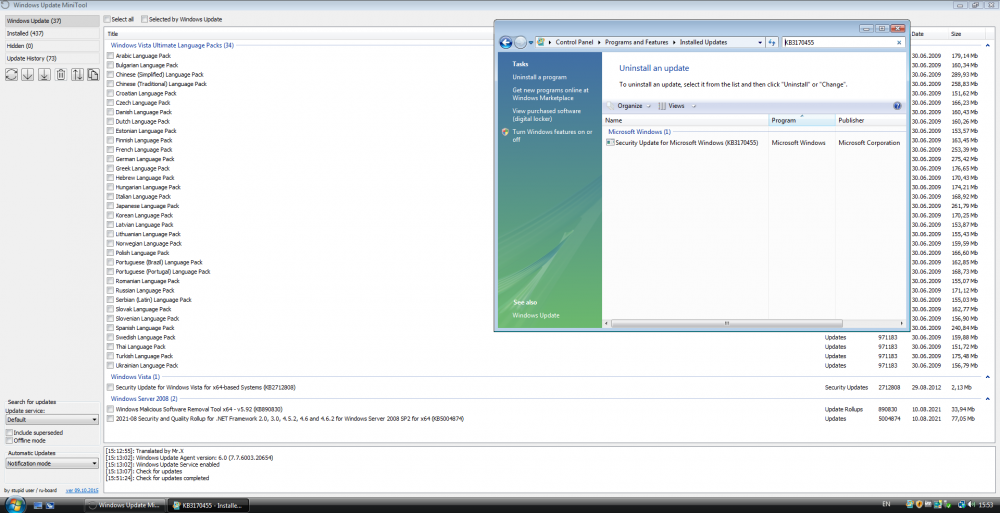
Task: Click the Publisher column header
Action: [x=870, y=120]
